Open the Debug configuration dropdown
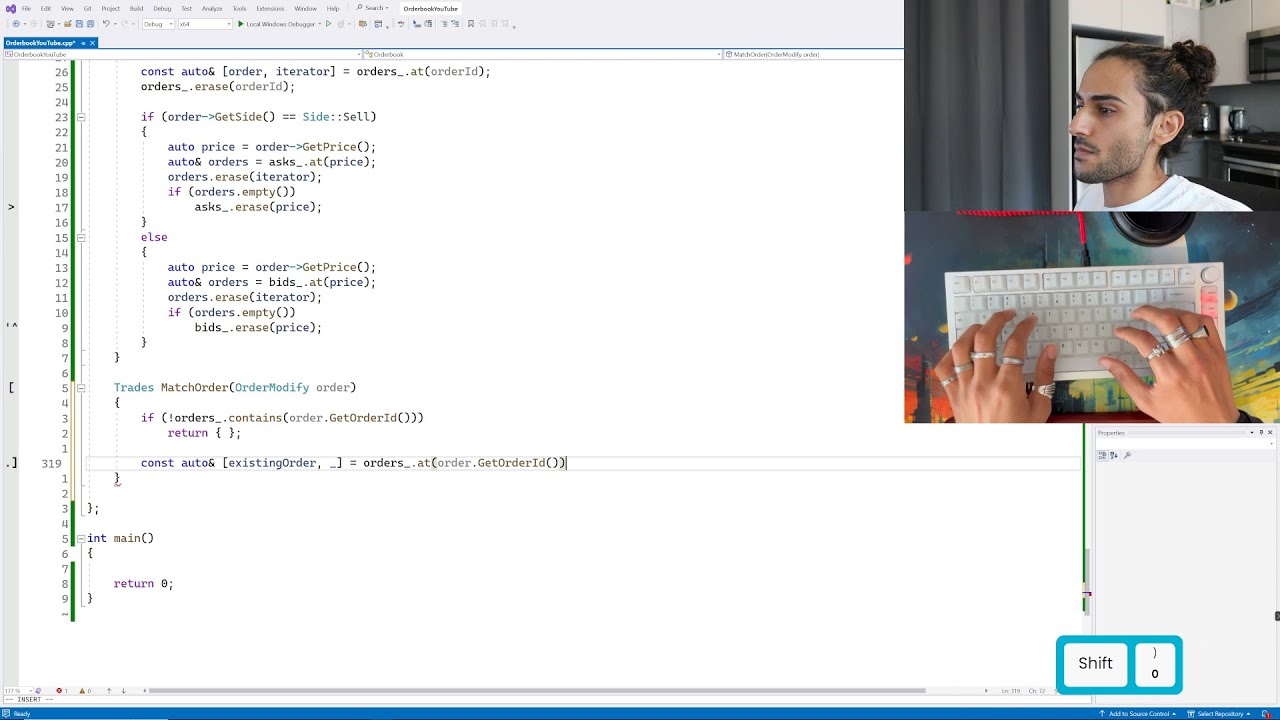The width and height of the screenshot is (1280, 720). [x=158, y=24]
